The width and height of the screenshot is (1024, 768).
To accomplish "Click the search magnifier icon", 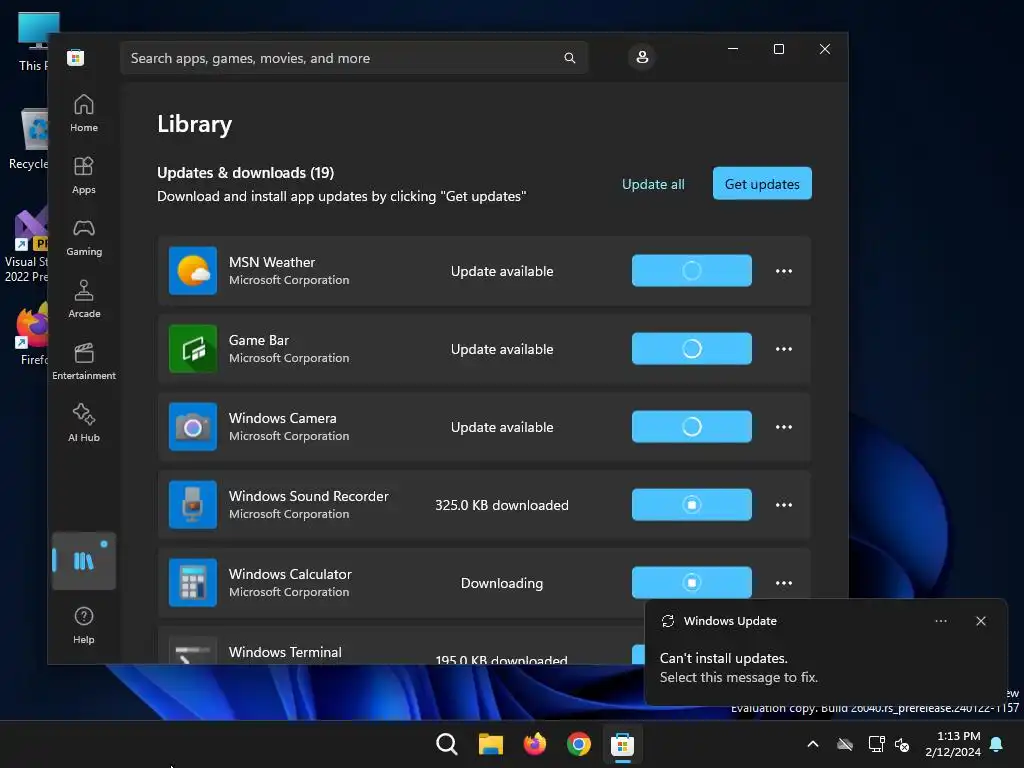I will click(x=569, y=58).
